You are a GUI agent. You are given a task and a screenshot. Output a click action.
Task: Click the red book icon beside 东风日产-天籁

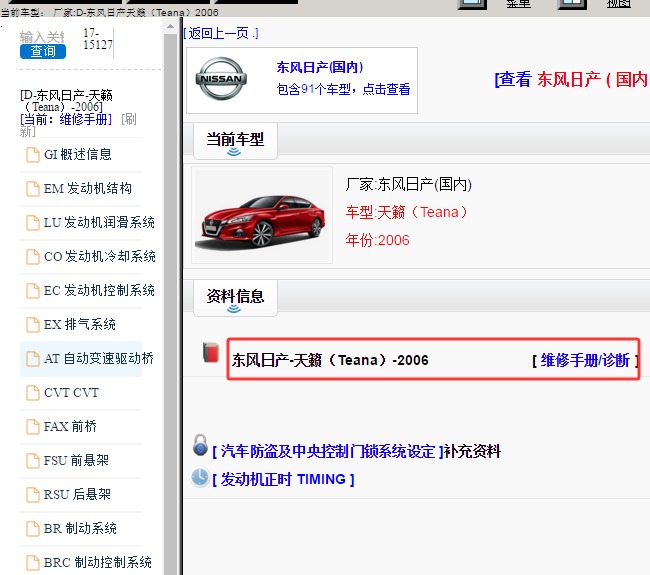point(211,353)
